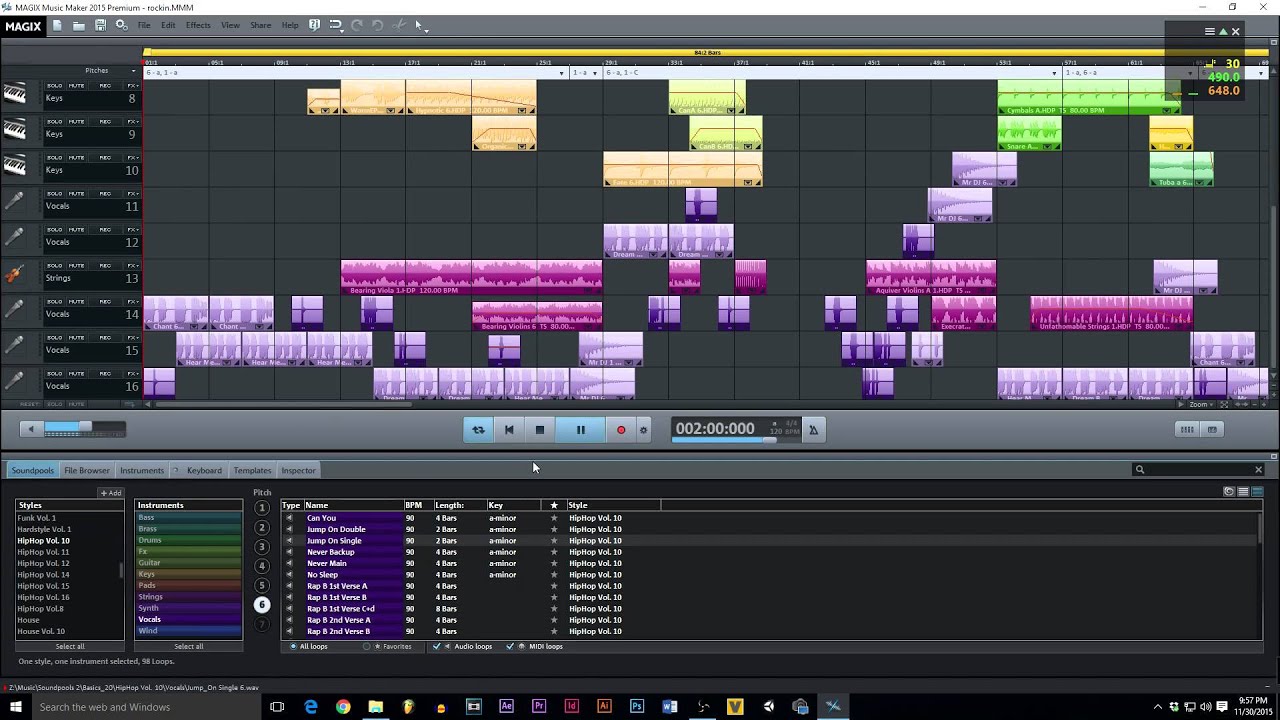The image size is (1280, 720).
Task: Select the All loops radio button
Action: tap(293, 647)
